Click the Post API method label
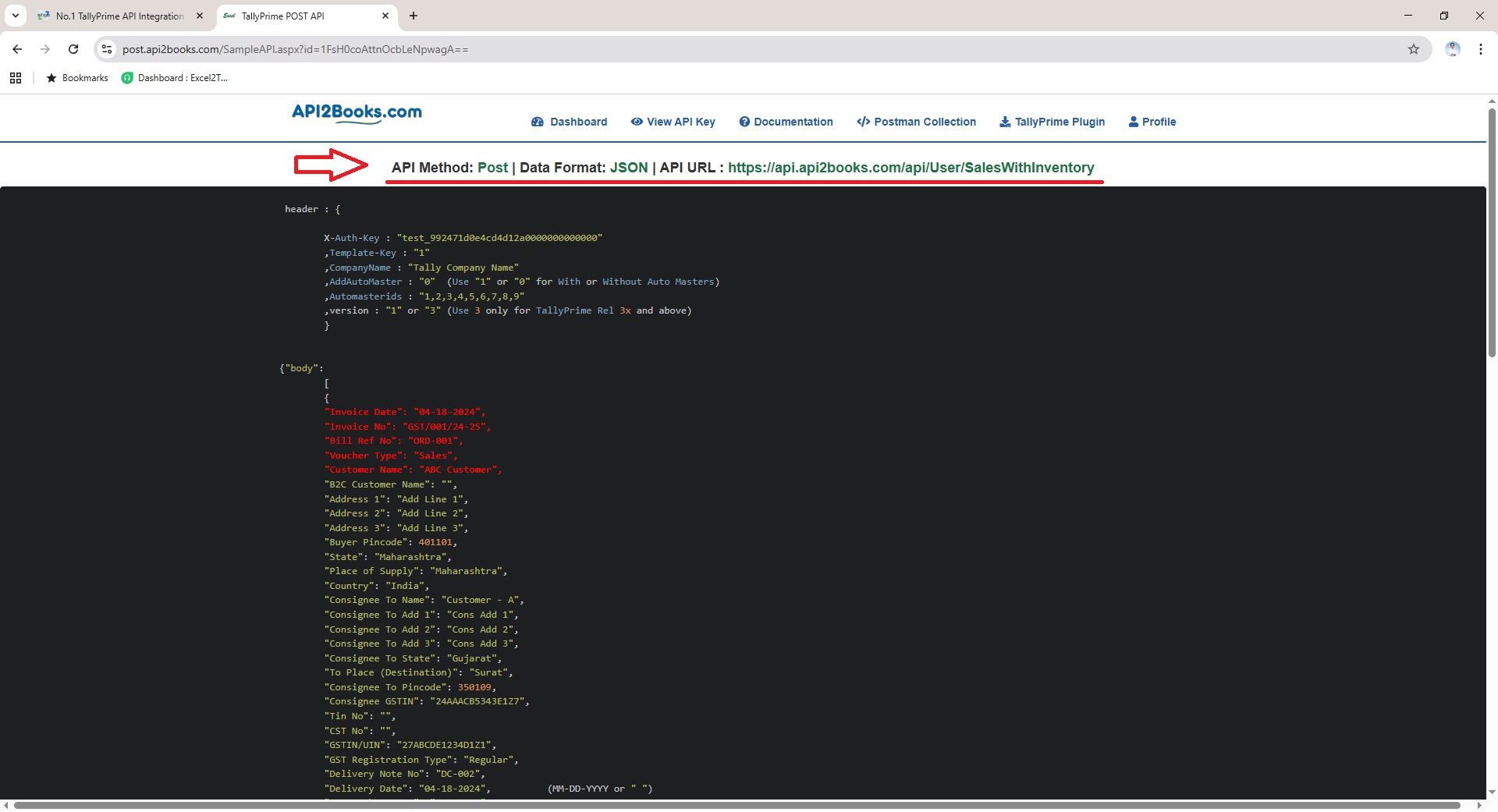This screenshot has width=1498, height=812. (492, 168)
